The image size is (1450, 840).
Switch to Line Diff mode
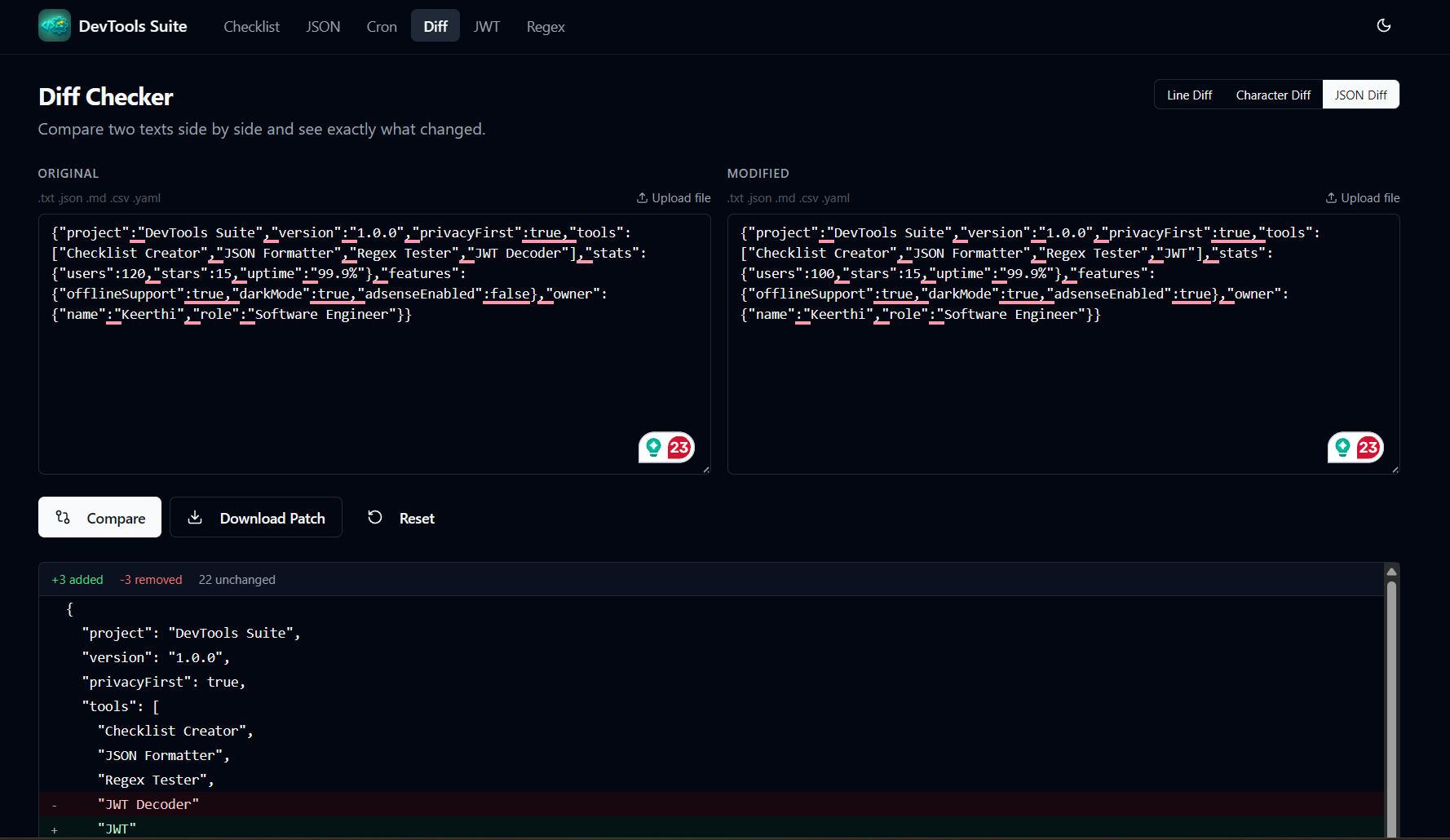pyautogui.click(x=1189, y=95)
